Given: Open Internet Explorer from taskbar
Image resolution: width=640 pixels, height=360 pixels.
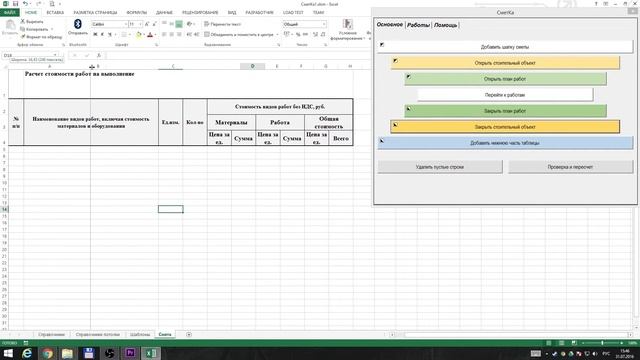Looking at the screenshot, I should (27, 353).
